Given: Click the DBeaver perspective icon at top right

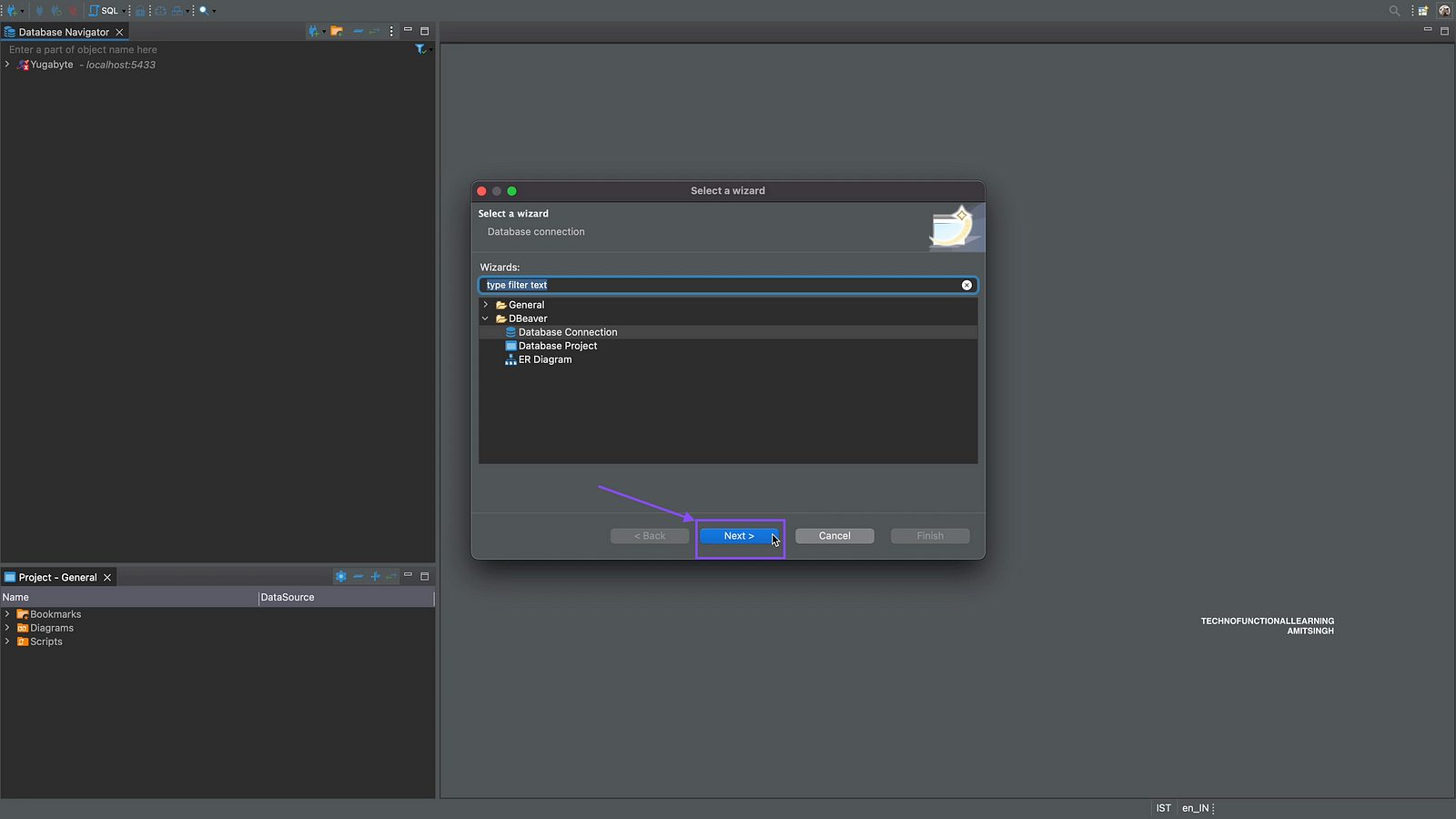Looking at the screenshot, I should [x=1444, y=11].
